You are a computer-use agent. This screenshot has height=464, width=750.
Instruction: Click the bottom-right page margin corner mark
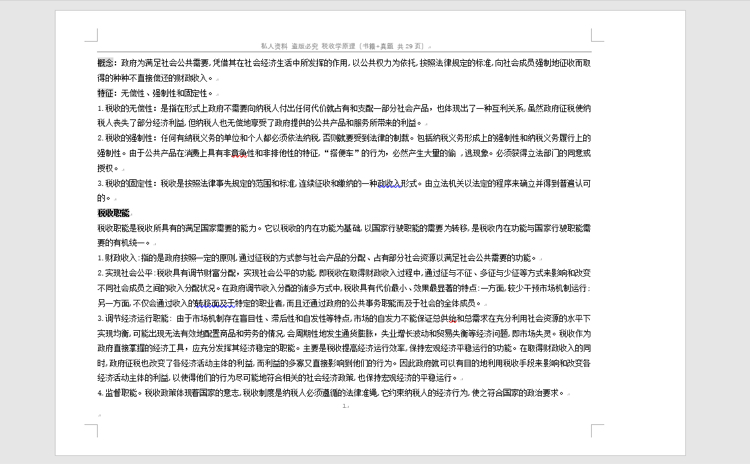[597, 430]
